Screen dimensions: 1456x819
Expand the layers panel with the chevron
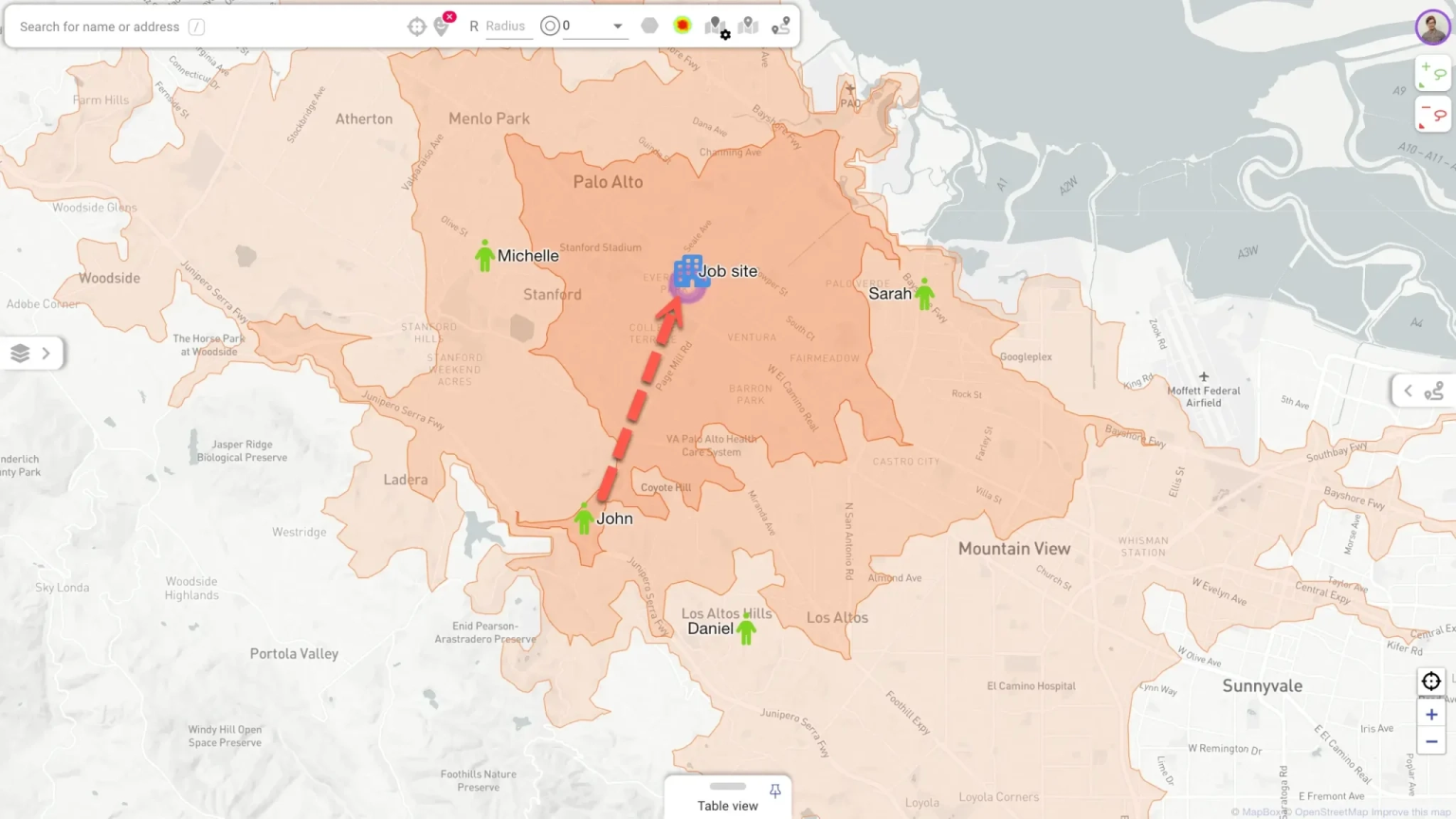[x=45, y=353]
